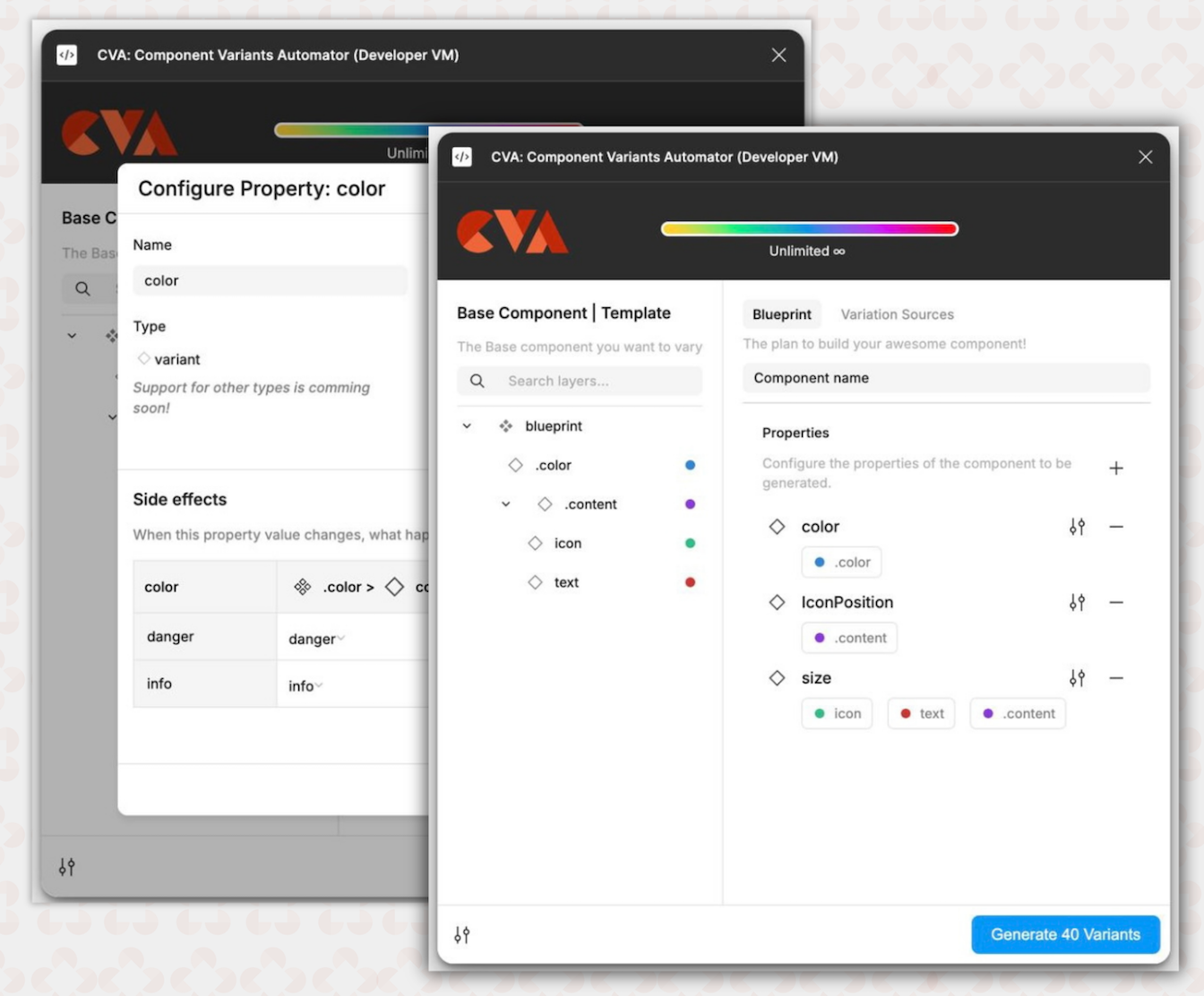Click the CVA logo in the plugin header
Viewport: 1204px width, 996px height.
[x=512, y=230]
